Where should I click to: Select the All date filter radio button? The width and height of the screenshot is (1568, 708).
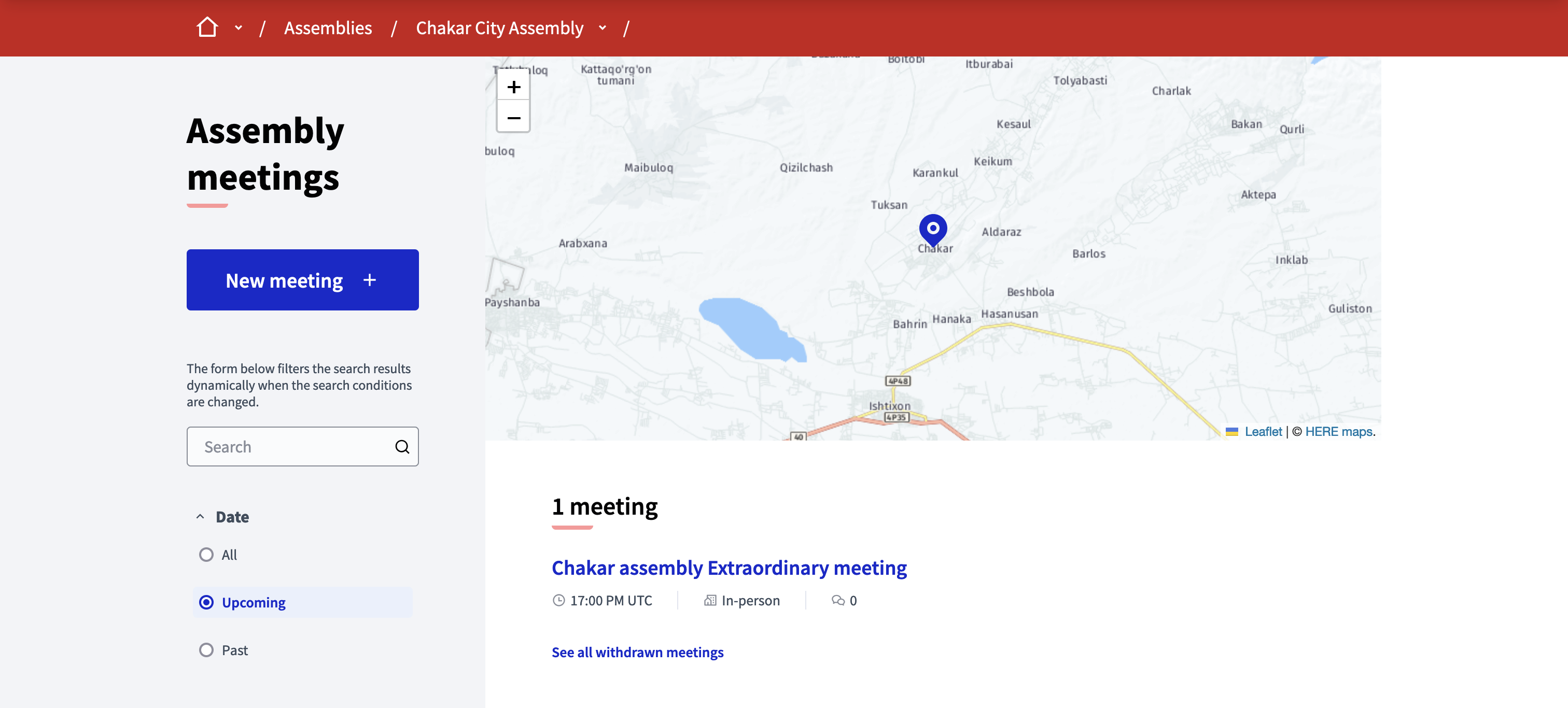point(206,554)
